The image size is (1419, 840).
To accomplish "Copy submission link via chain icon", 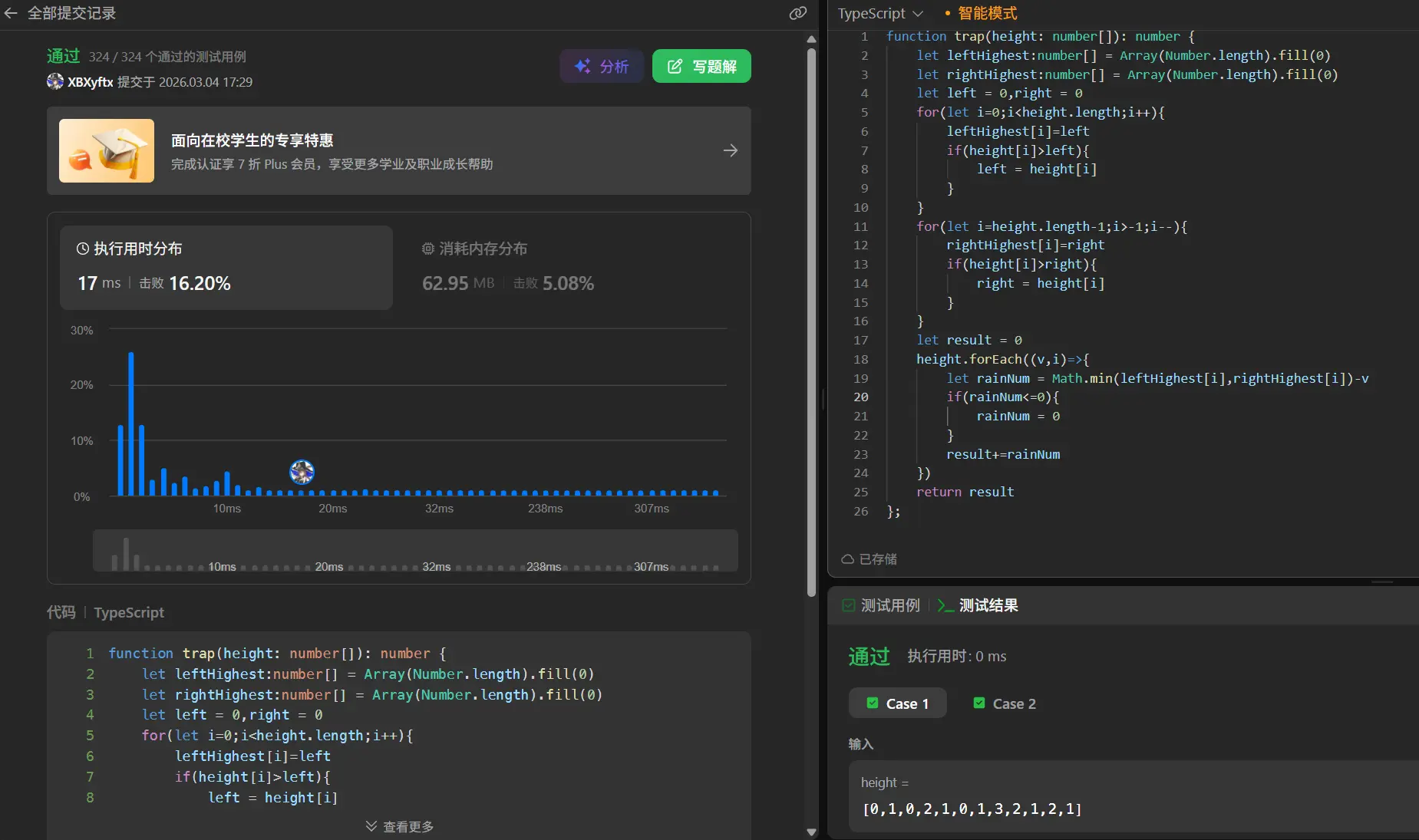I will pos(797,13).
